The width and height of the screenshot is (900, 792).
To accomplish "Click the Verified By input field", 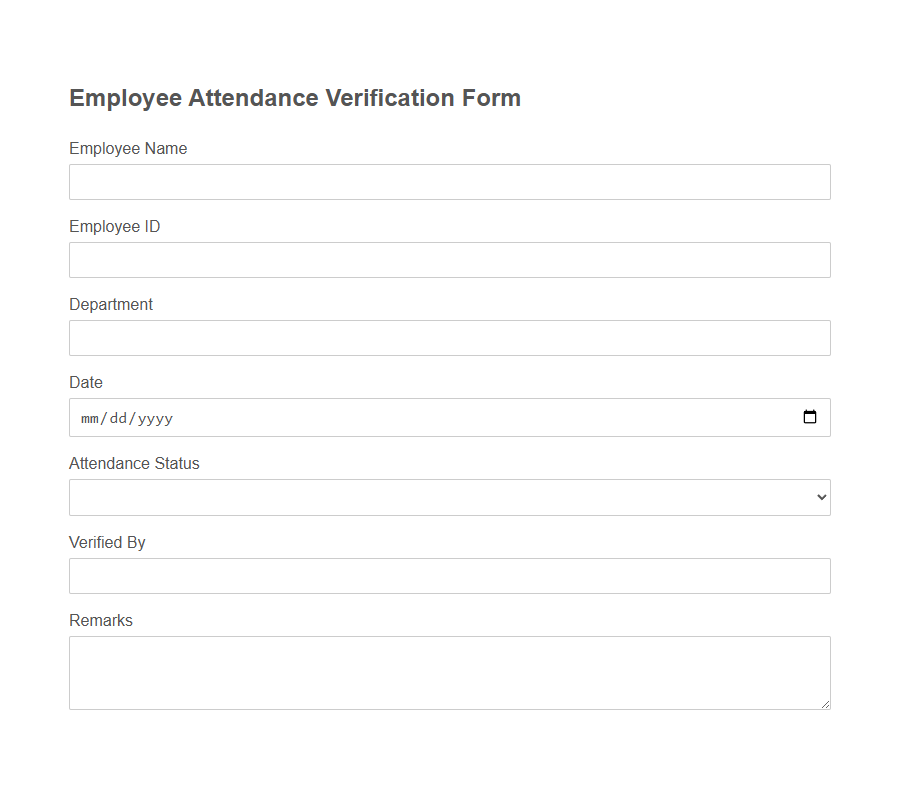I will pyautogui.click(x=449, y=575).
